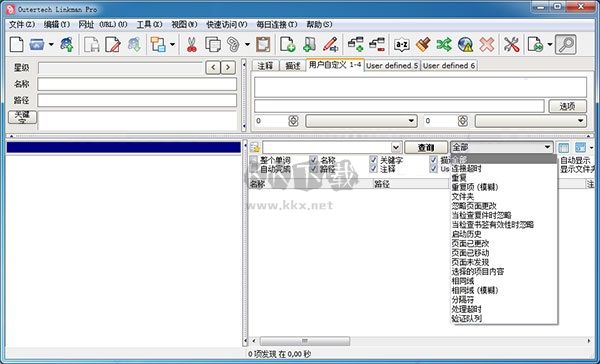This screenshot has height=364, width=600.
Task: Toggle the magnifier search panel icon
Action: (566, 44)
